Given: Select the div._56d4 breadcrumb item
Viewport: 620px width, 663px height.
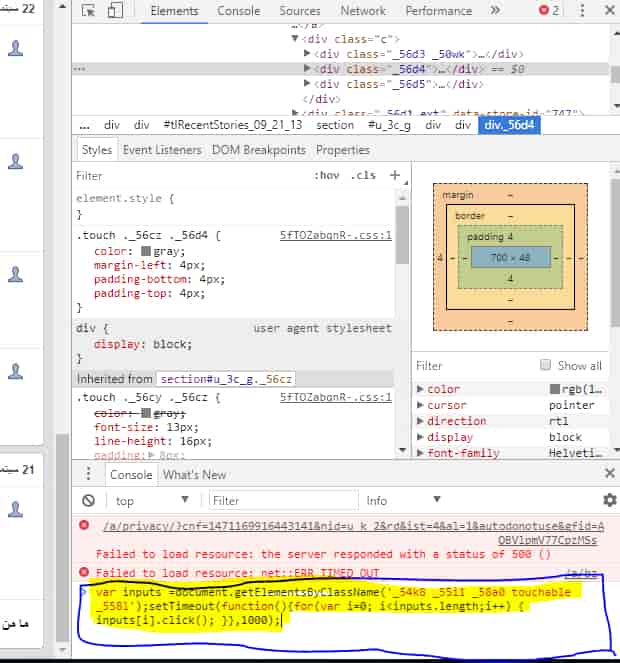Looking at the screenshot, I should click(x=509, y=126).
